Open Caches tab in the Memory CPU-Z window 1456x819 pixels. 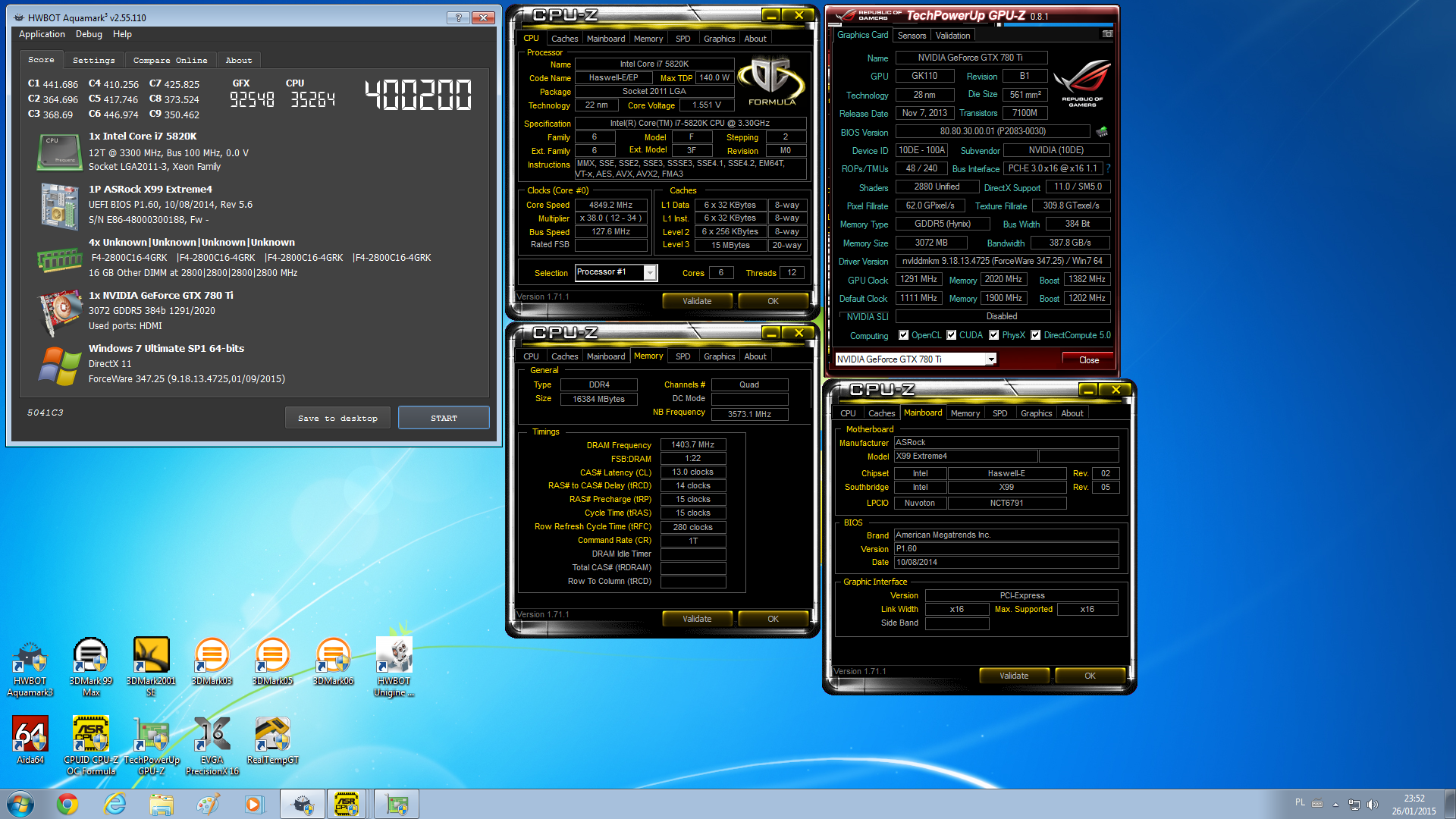click(x=564, y=356)
